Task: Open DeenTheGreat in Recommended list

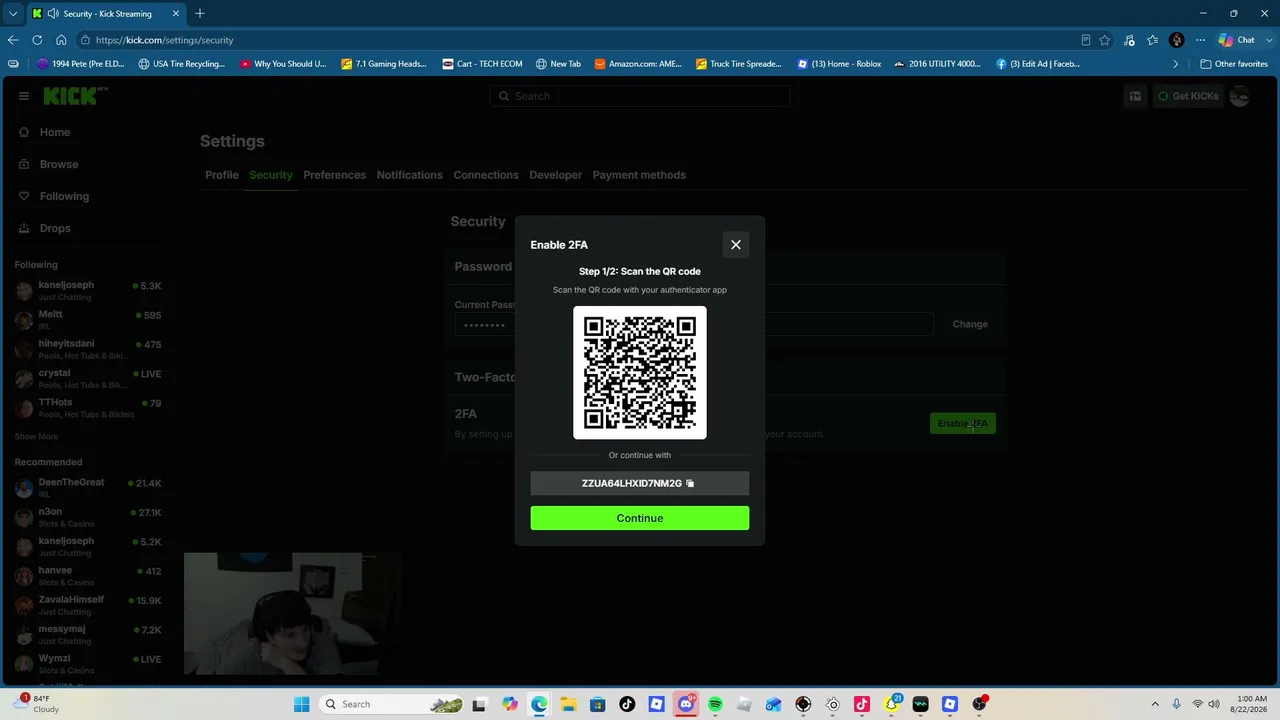Action: pyautogui.click(x=88, y=487)
